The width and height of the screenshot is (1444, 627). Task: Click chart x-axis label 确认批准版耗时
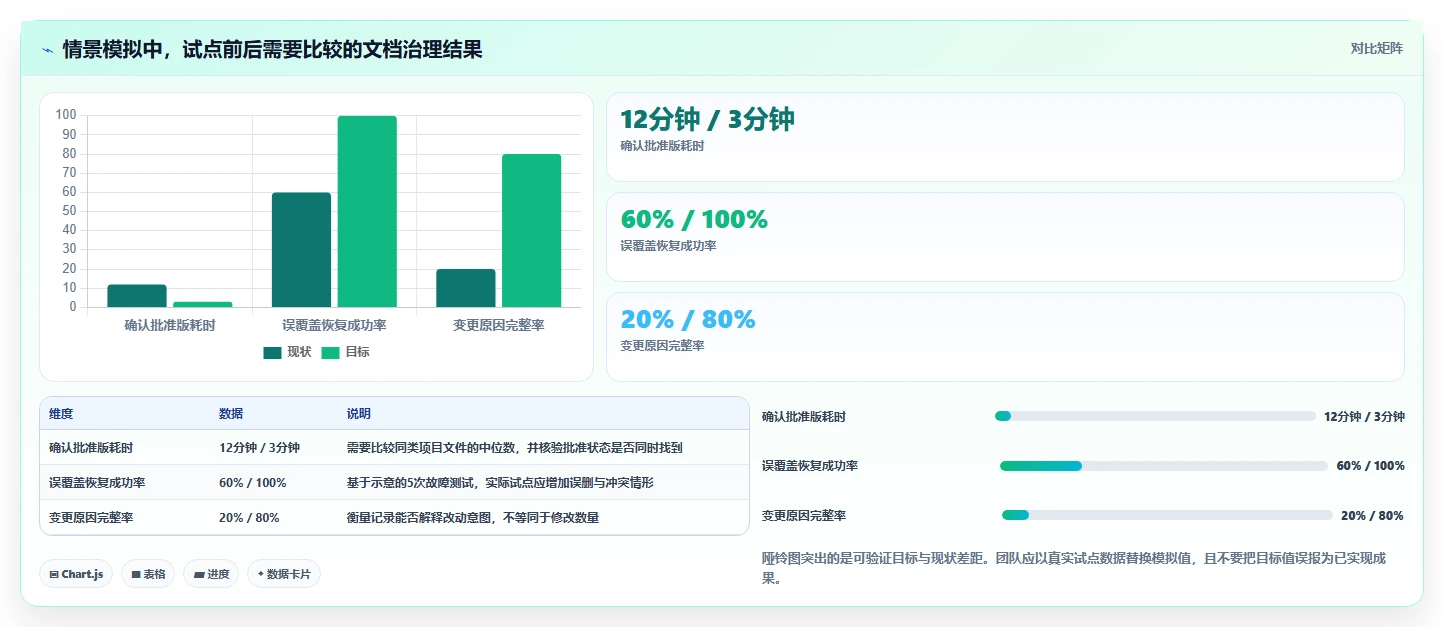[x=170, y=326]
